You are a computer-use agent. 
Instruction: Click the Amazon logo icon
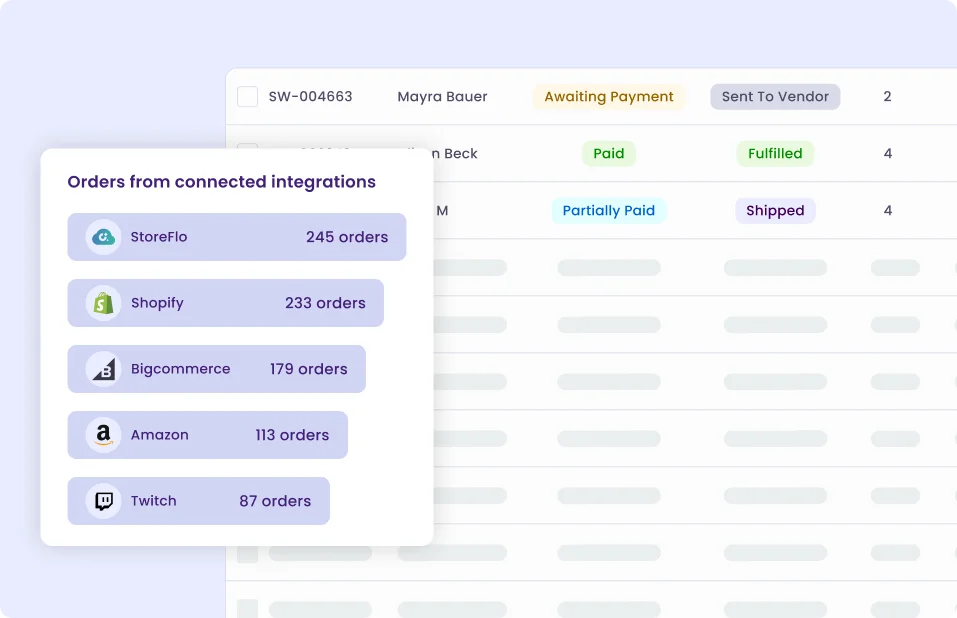pyautogui.click(x=103, y=434)
